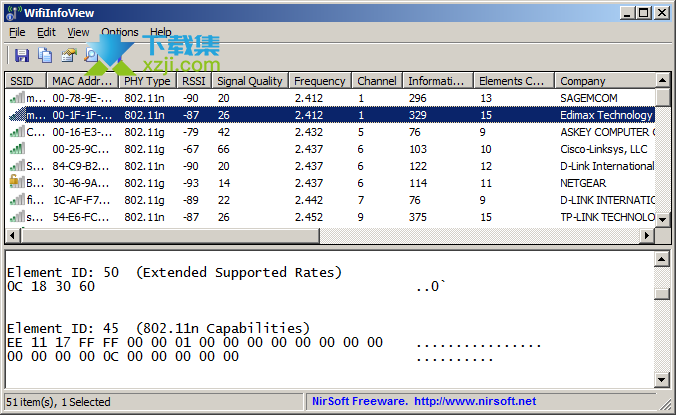Click information size value 296
Image resolution: width=676 pixels, height=415 pixels.
pyautogui.click(x=418, y=98)
